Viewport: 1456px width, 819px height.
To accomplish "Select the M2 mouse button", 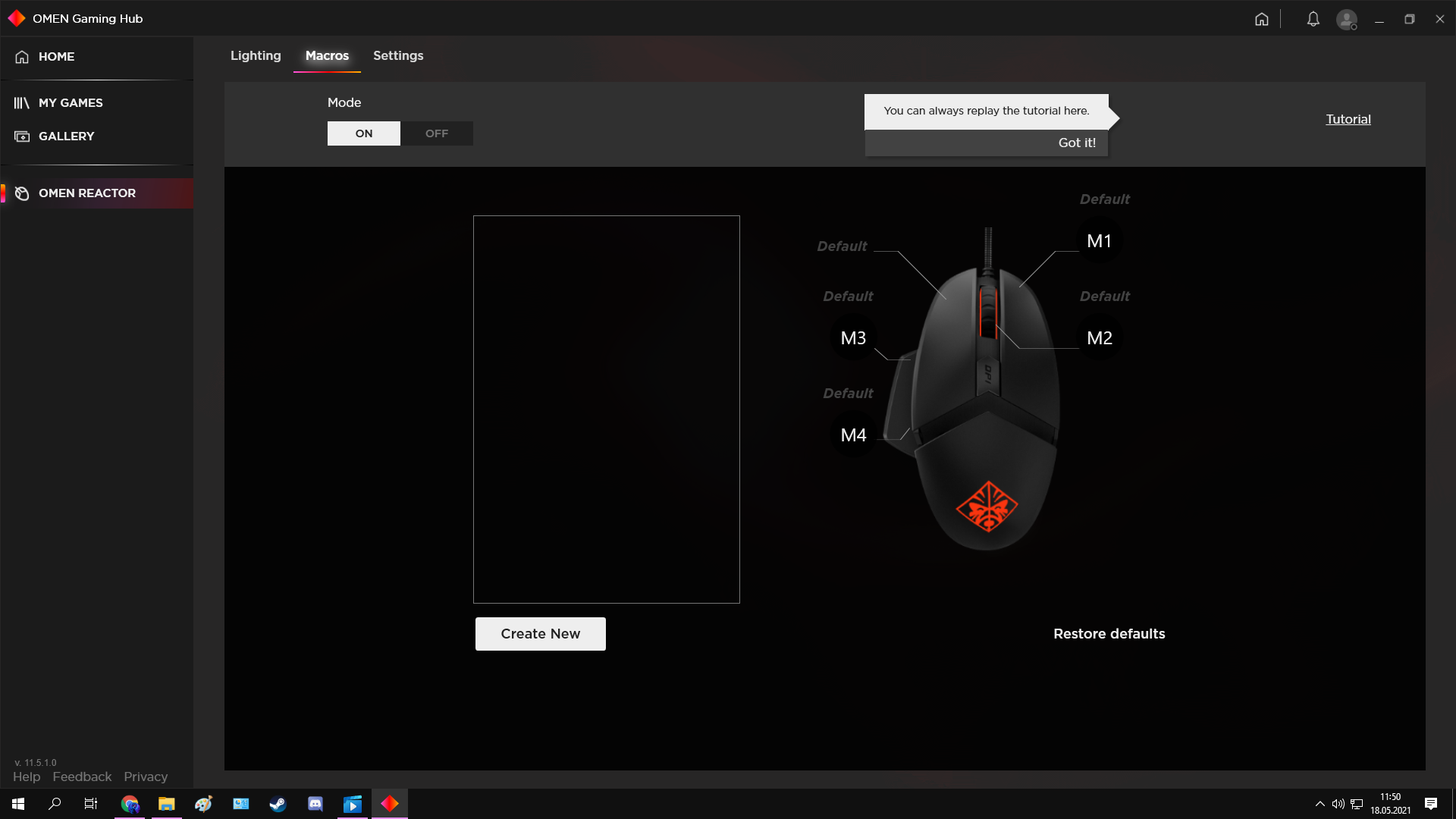I will 1099,338.
